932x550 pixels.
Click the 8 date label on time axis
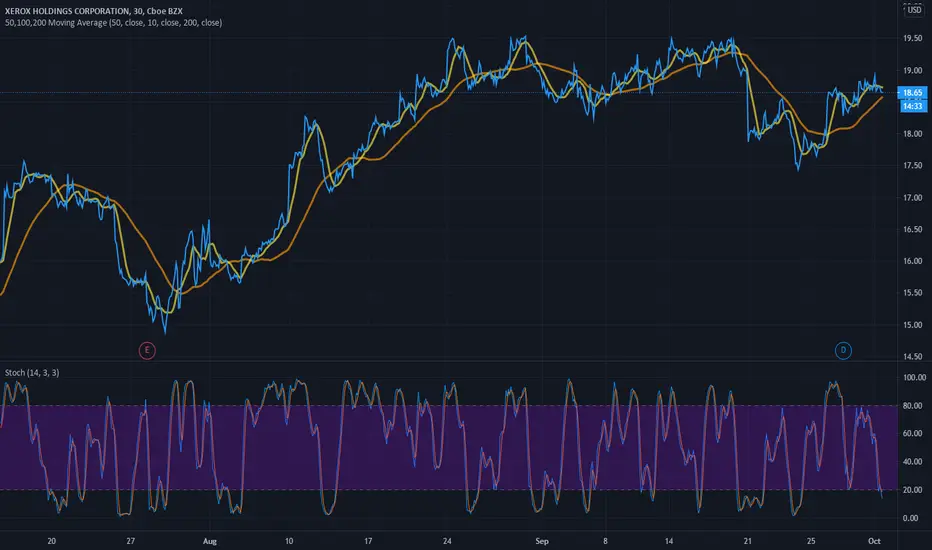[605, 541]
